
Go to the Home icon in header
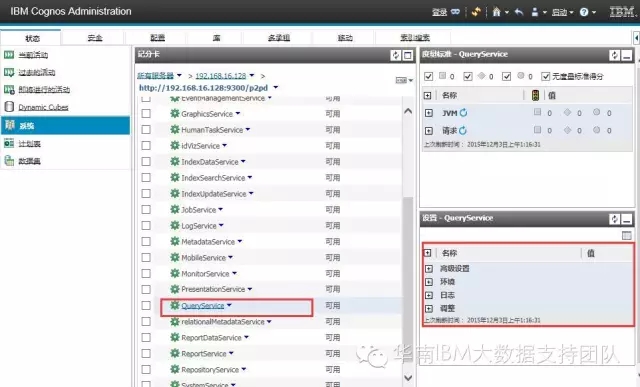pyautogui.click(x=496, y=12)
